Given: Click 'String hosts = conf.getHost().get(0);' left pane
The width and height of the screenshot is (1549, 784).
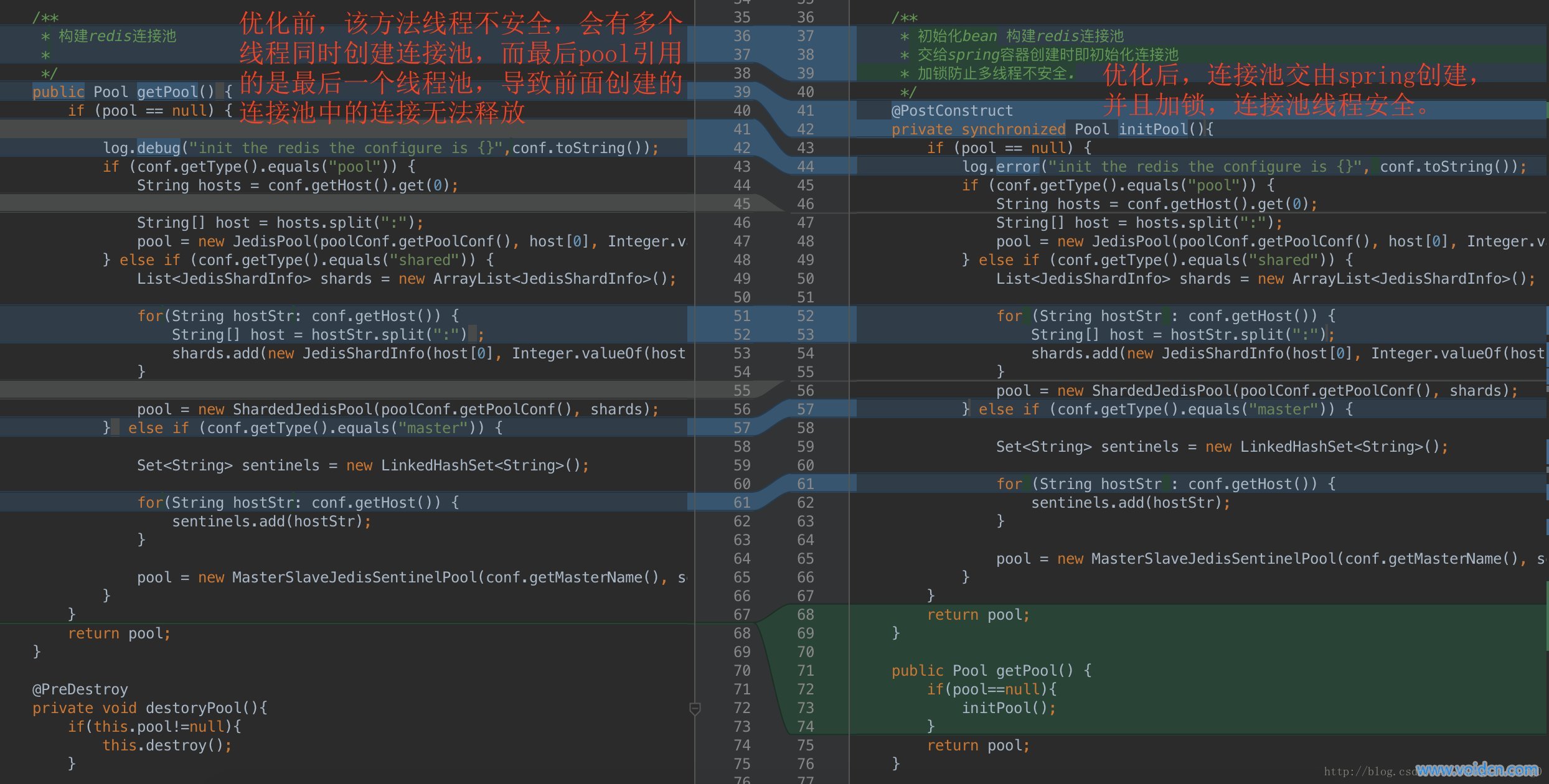Looking at the screenshot, I should point(298,185).
